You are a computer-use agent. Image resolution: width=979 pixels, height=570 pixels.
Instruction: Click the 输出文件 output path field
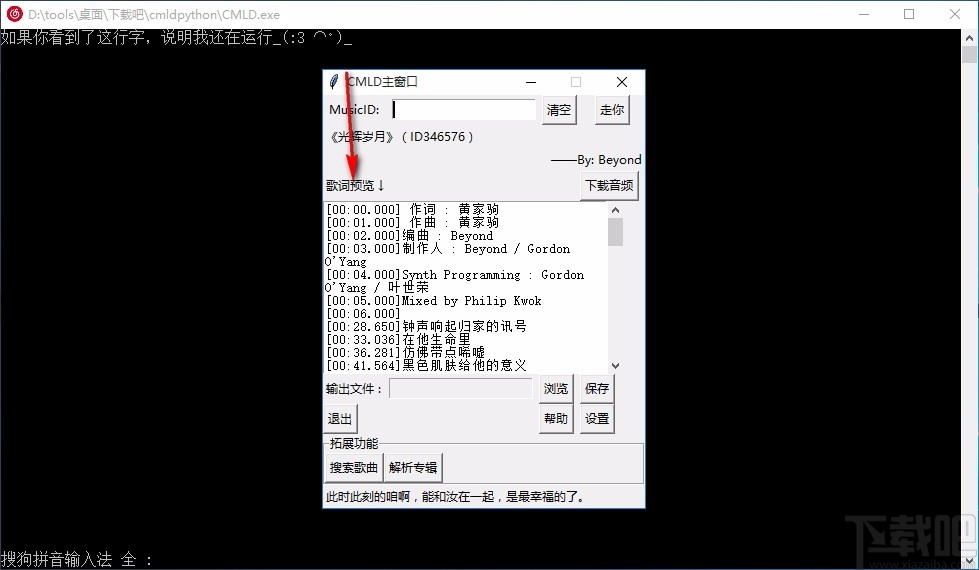(x=461, y=388)
